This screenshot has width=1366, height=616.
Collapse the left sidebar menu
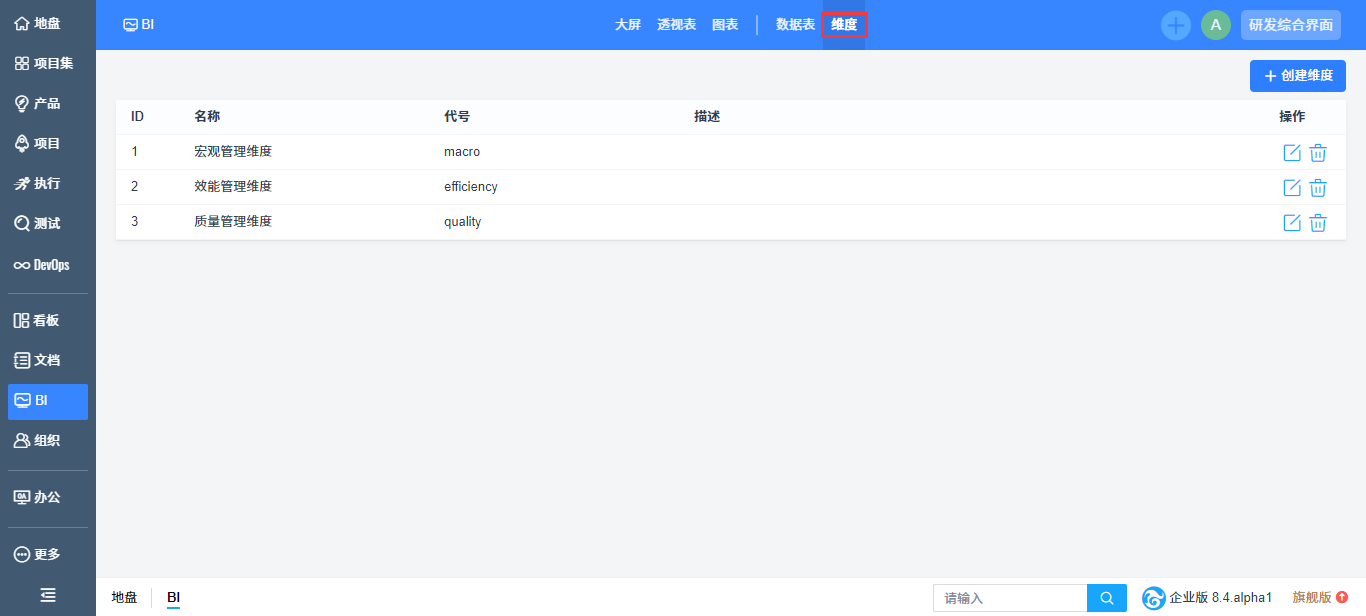pos(48,595)
